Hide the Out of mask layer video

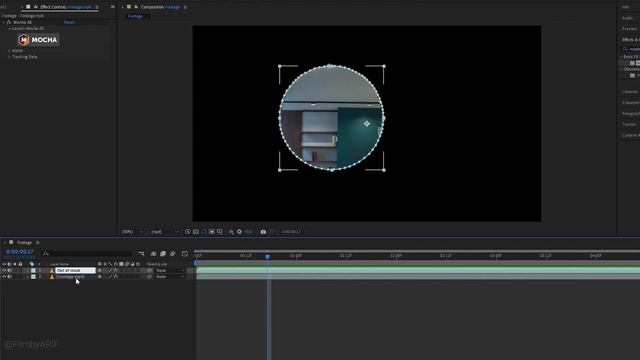click(4, 270)
